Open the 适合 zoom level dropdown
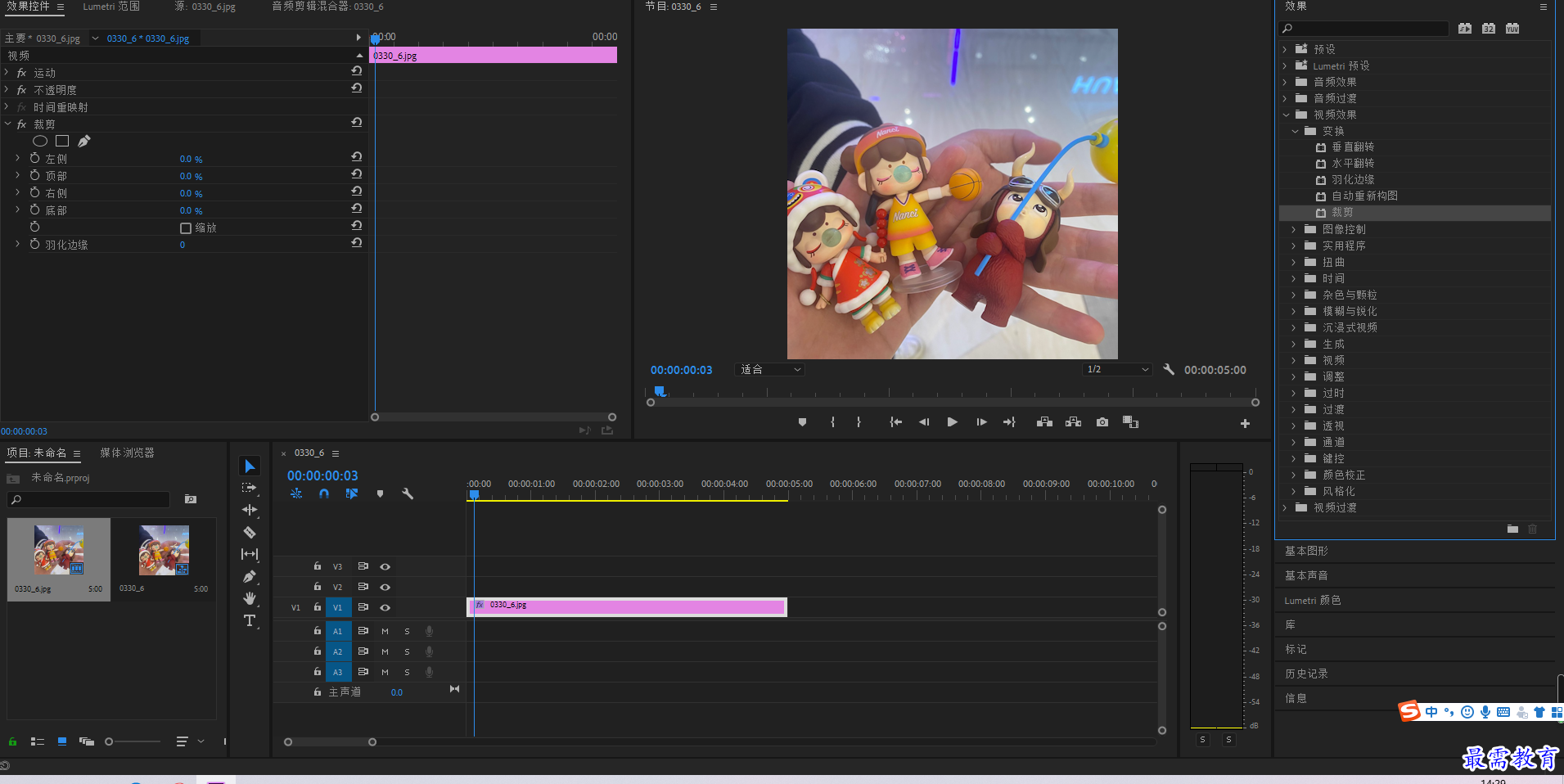The image size is (1564, 784). (769, 370)
